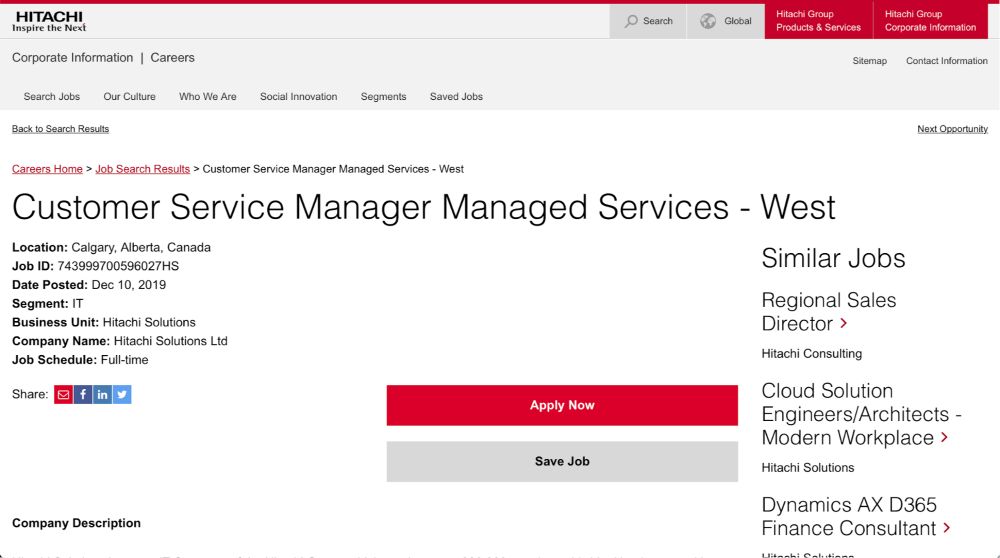Click the magnifying glass search icon
The height and width of the screenshot is (558, 1000).
point(631,21)
